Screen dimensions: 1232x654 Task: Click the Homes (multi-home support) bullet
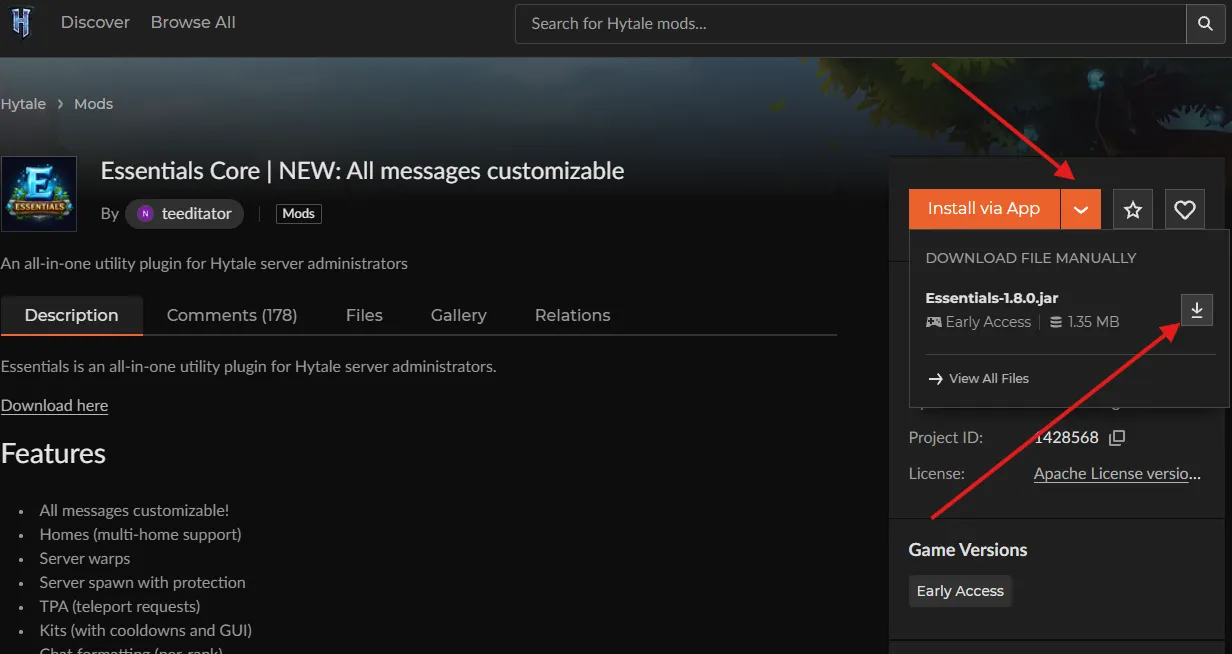tap(140, 535)
